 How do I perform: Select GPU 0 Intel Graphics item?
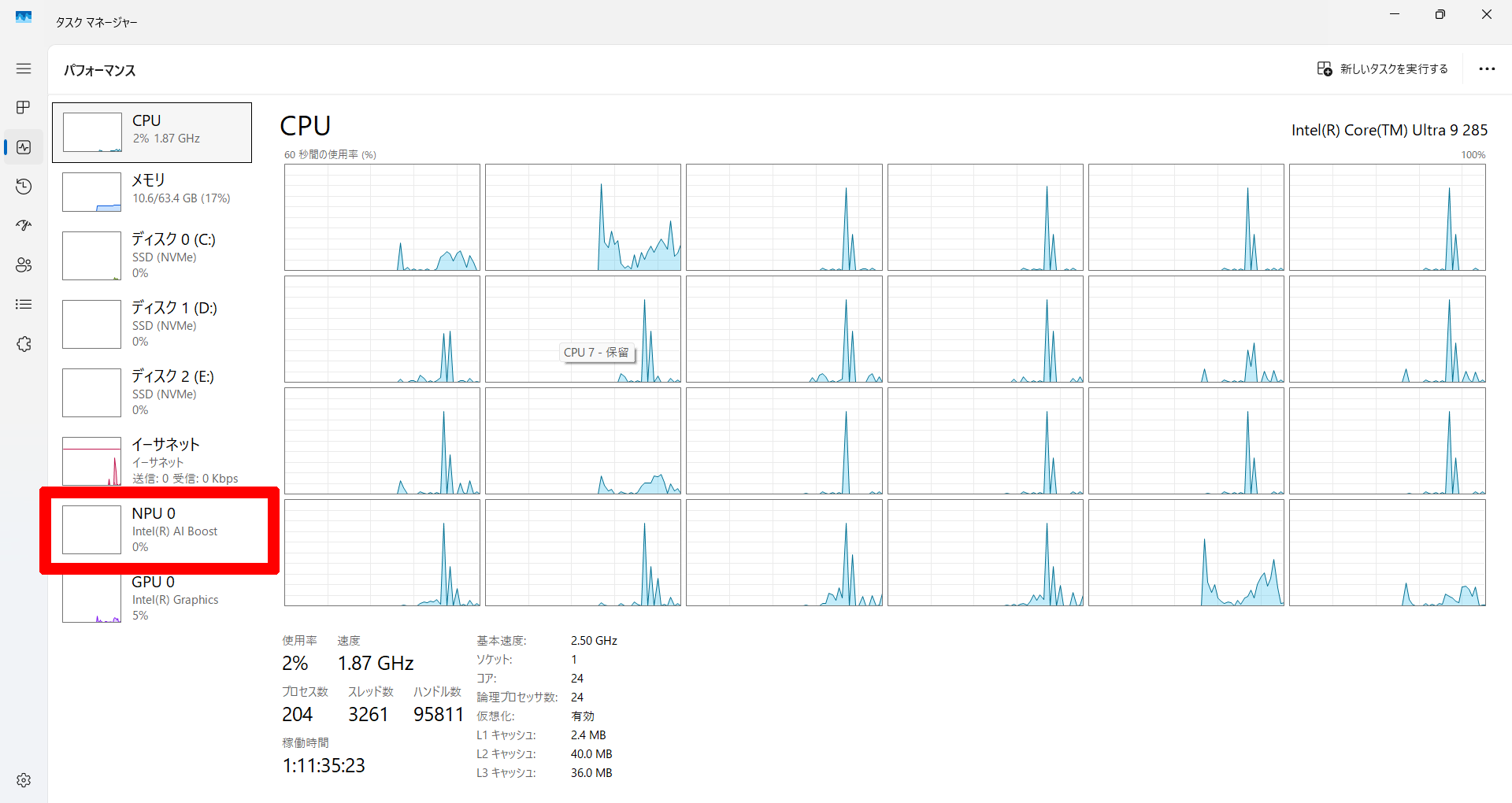tap(152, 598)
